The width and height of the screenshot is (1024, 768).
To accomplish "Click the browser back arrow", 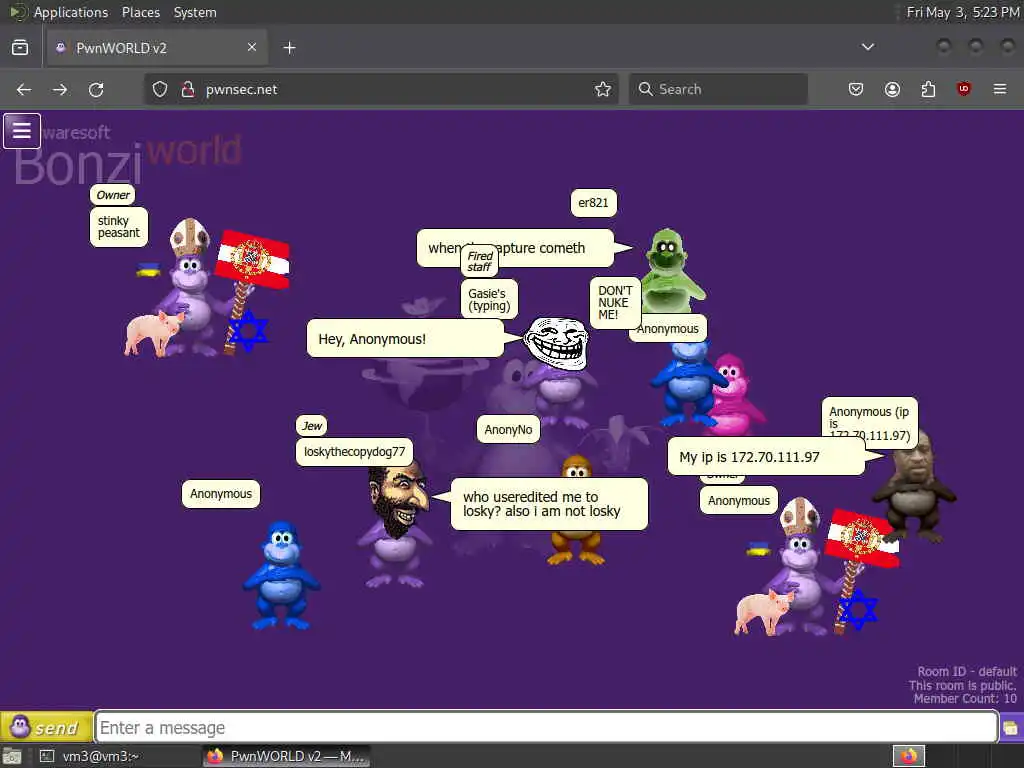I will click(24, 89).
